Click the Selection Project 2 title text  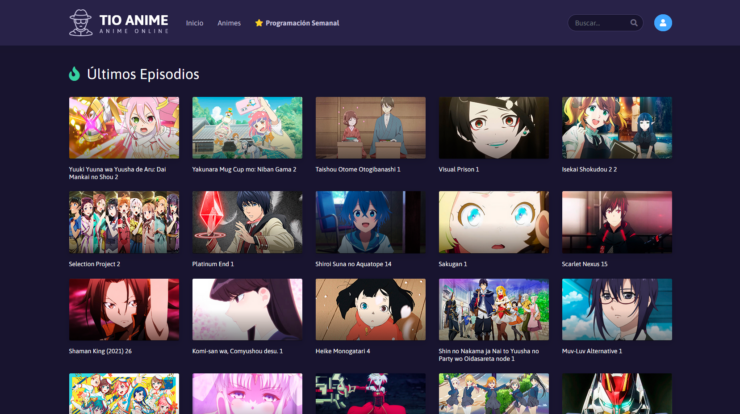94,264
